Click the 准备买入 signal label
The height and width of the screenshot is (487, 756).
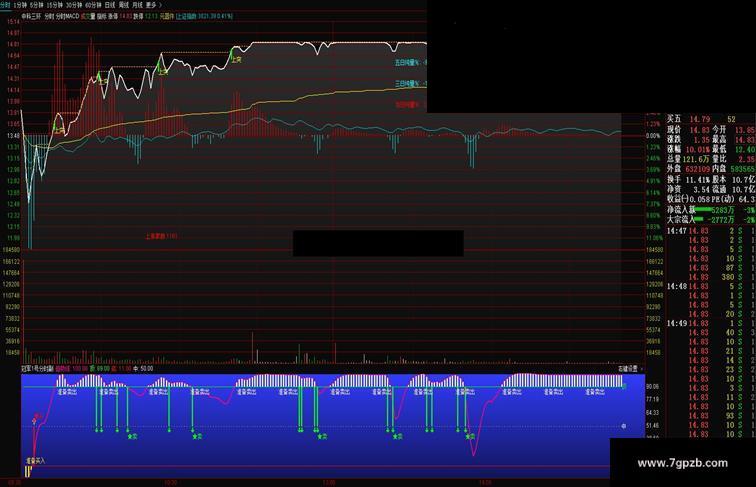35,461
